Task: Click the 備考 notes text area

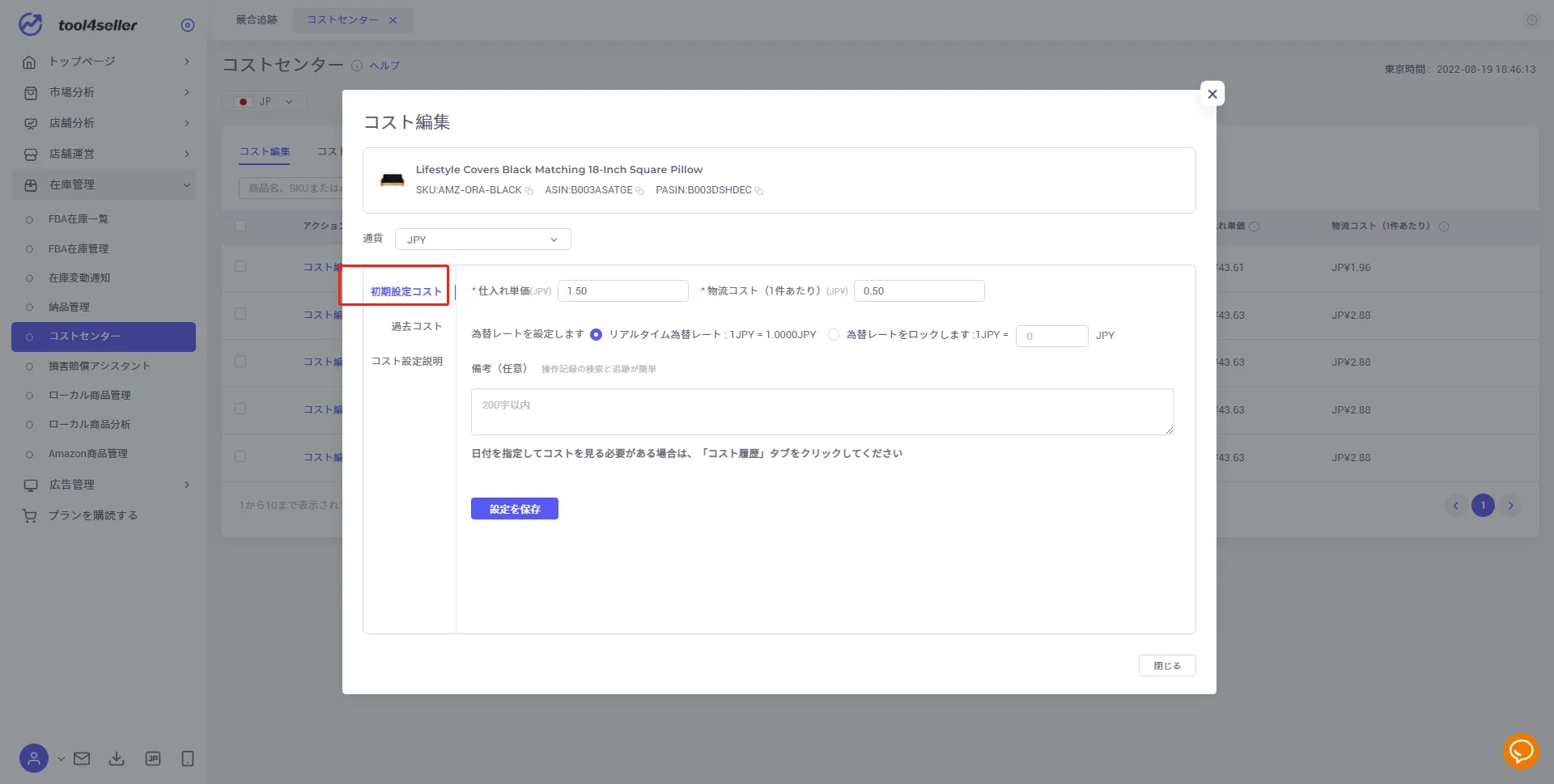Action: click(822, 412)
